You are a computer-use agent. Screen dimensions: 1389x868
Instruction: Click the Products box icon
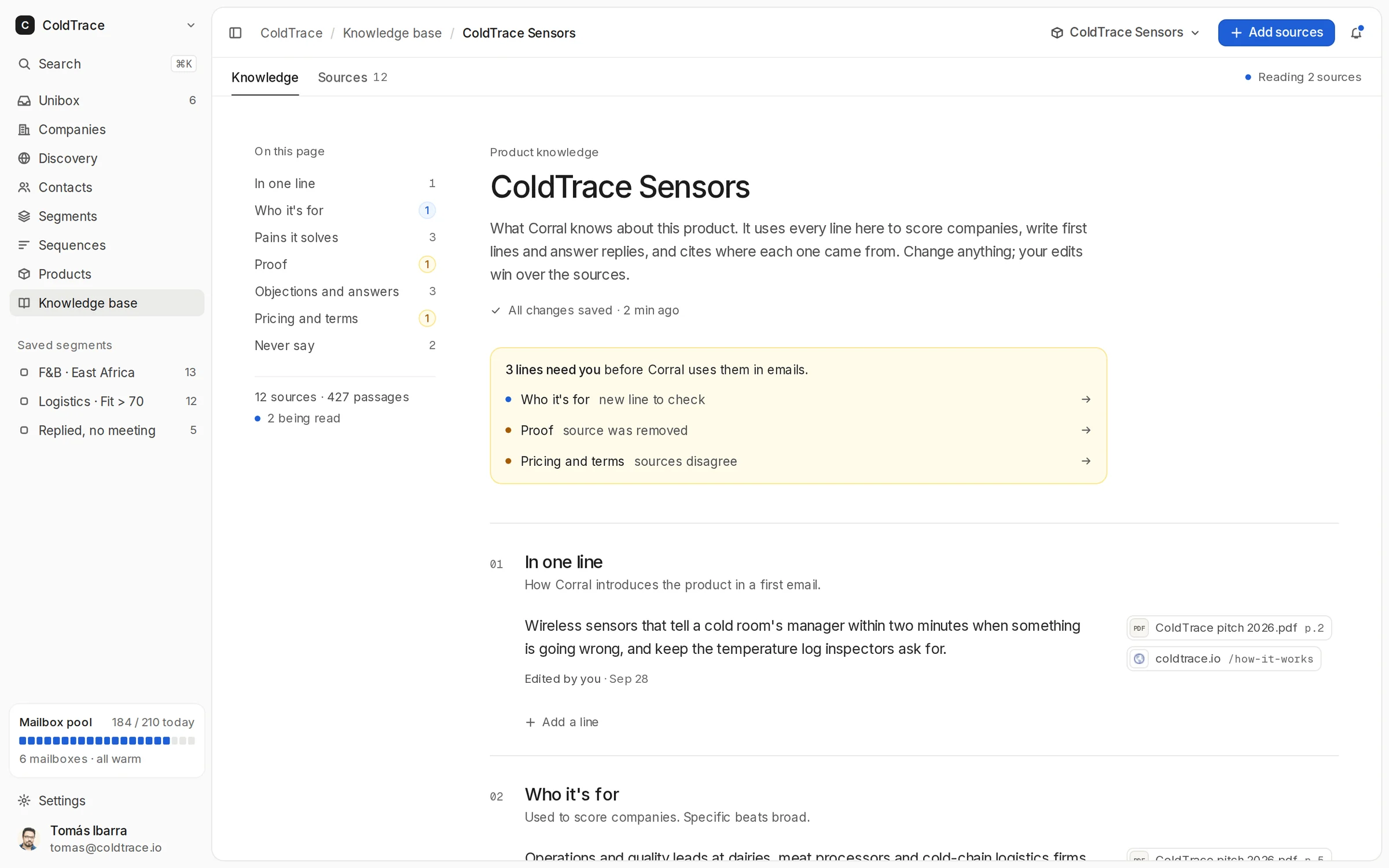[x=24, y=274]
